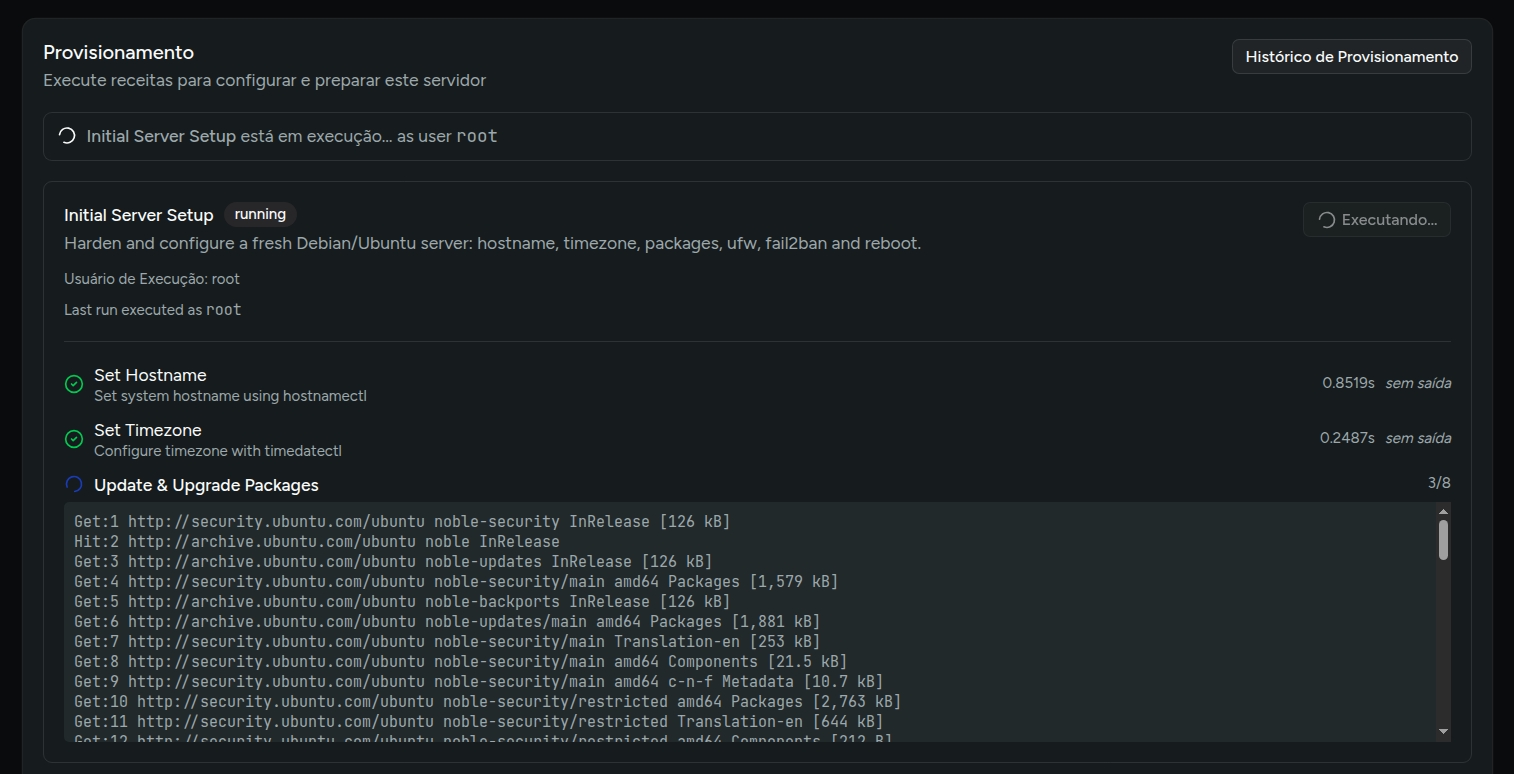Click the log output scrollbar thumb

(x=1443, y=540)
